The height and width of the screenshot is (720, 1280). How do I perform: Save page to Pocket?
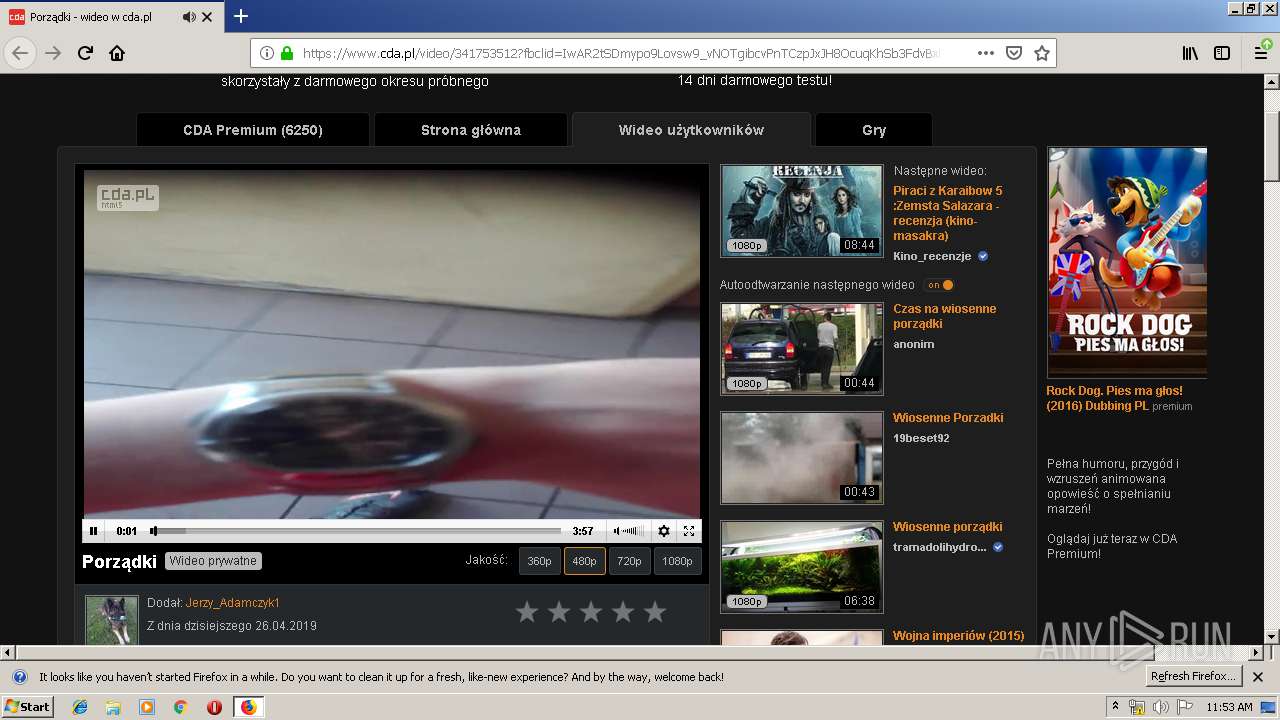(1014, 53)
